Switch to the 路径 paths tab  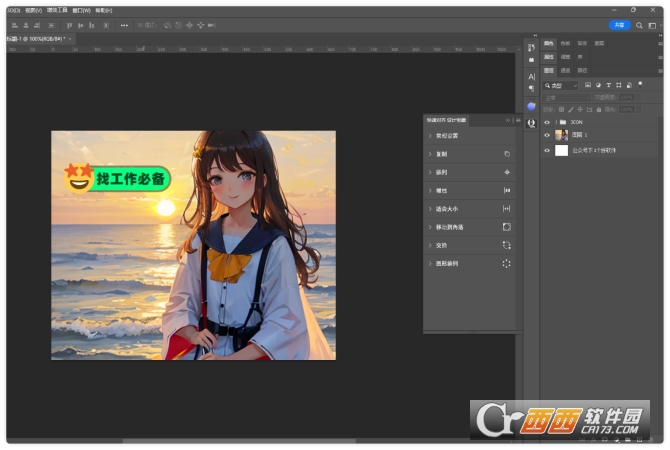pos(582,71)
